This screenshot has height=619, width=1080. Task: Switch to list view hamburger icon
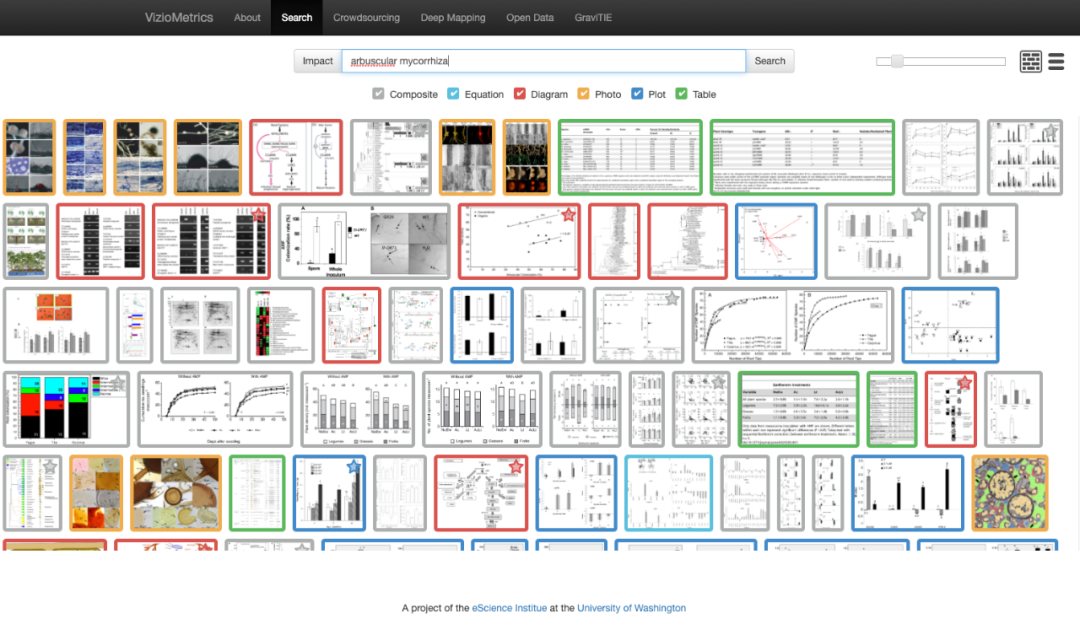(x=1056, y=61)
